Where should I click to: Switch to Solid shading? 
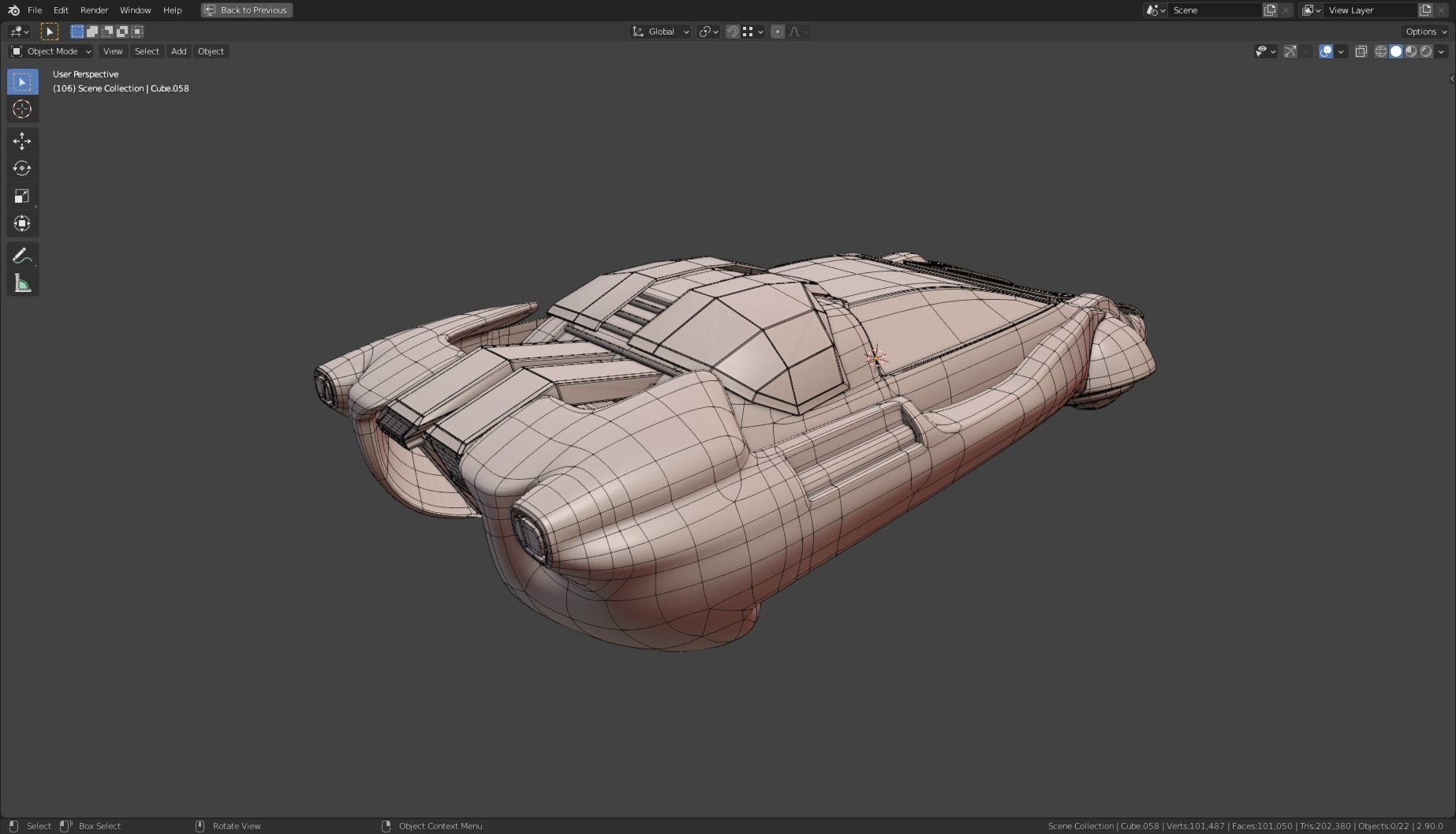(1396, 51)
